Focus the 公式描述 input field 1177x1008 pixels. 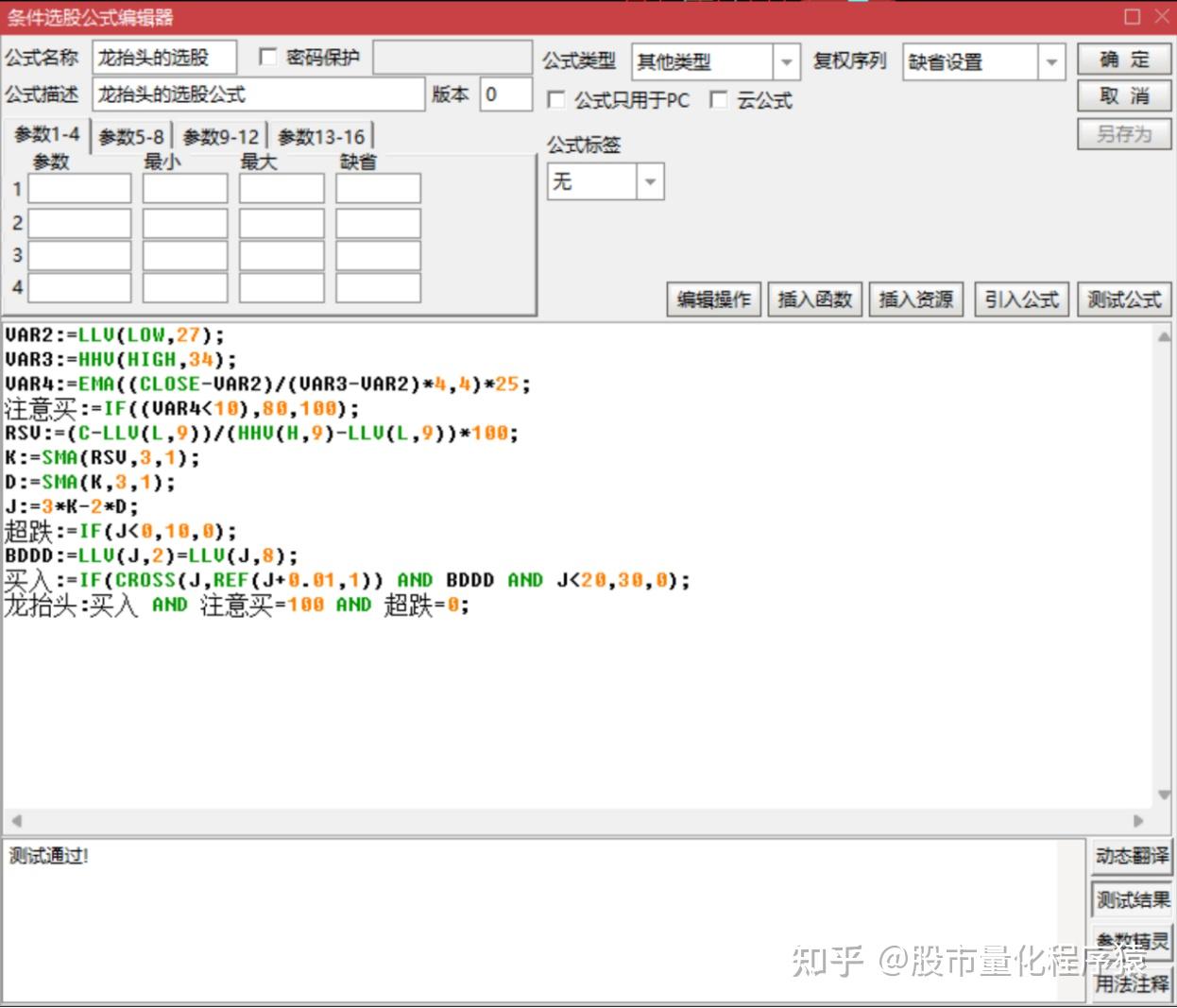pos(259,94)
